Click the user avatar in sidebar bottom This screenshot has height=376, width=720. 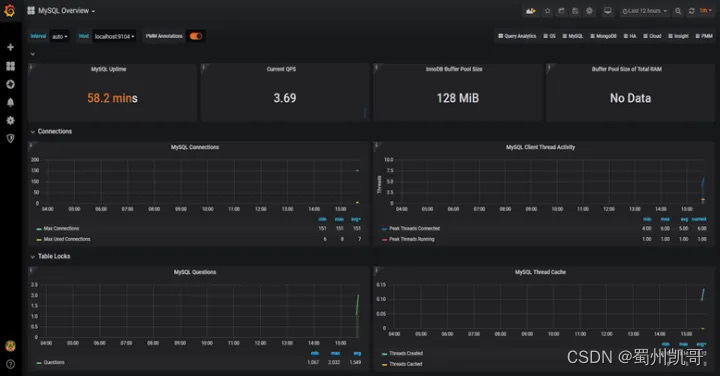pos(10,346)
